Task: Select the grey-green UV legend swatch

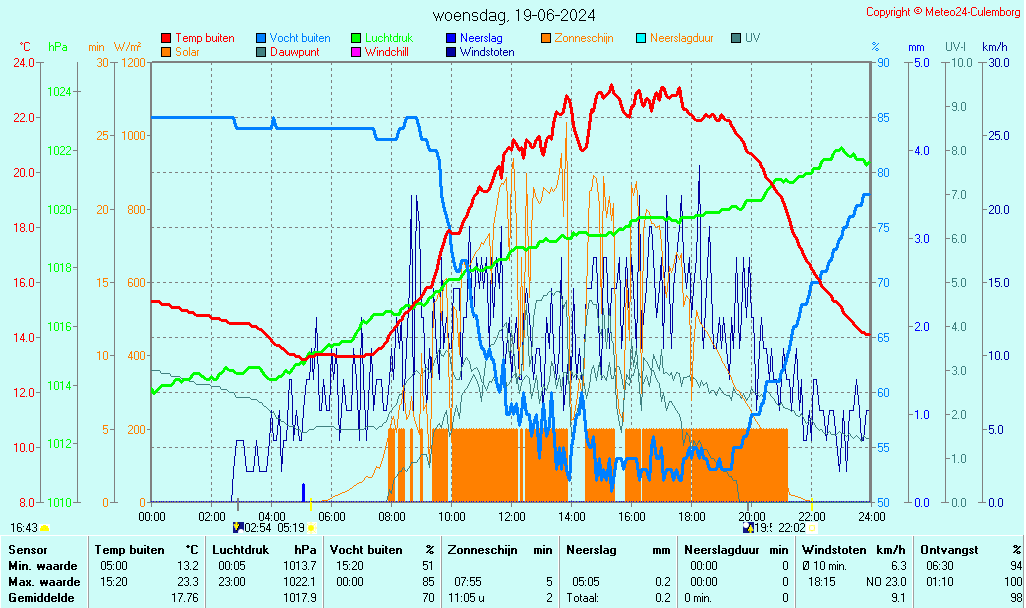Action: (736, 39)
